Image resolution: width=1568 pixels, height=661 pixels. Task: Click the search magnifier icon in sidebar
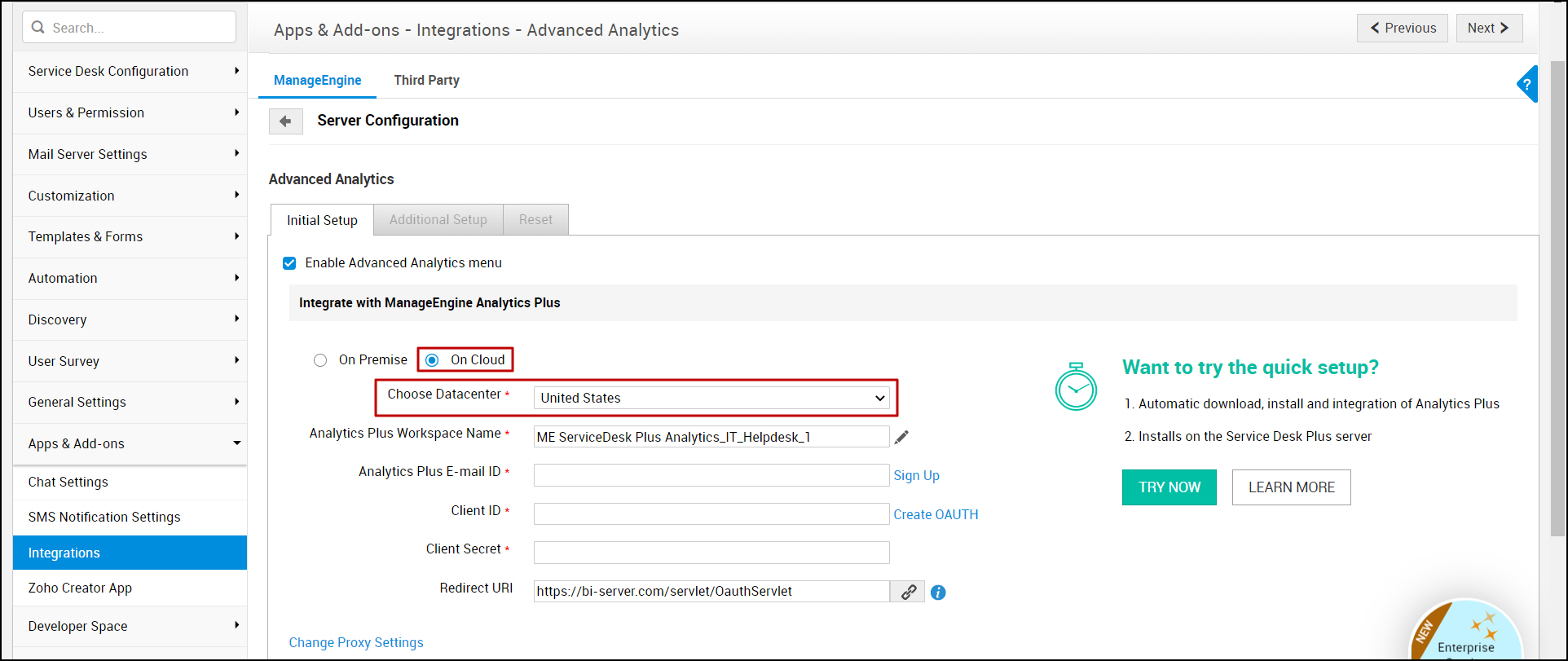tap(38, 28)
